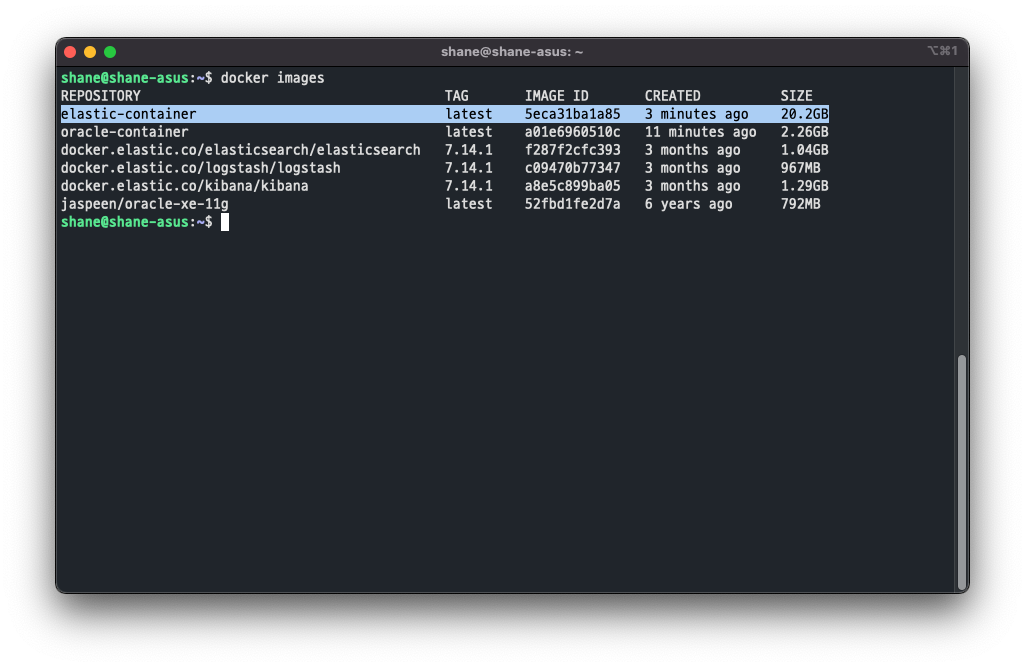Click the red close window button
Viewport: 1025px width, 667px height.
click(71, 52)
